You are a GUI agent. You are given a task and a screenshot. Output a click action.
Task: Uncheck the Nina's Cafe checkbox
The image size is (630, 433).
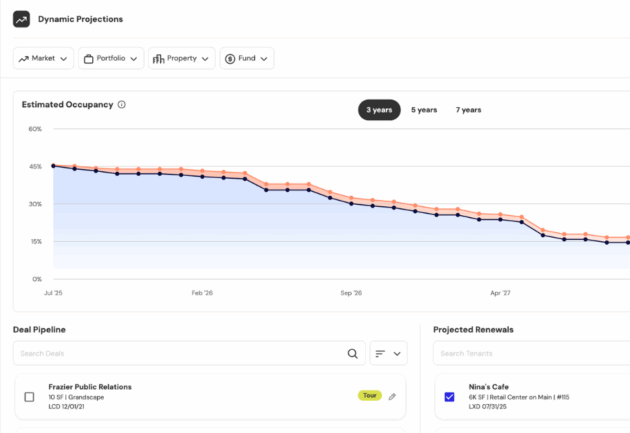point(448,397)
